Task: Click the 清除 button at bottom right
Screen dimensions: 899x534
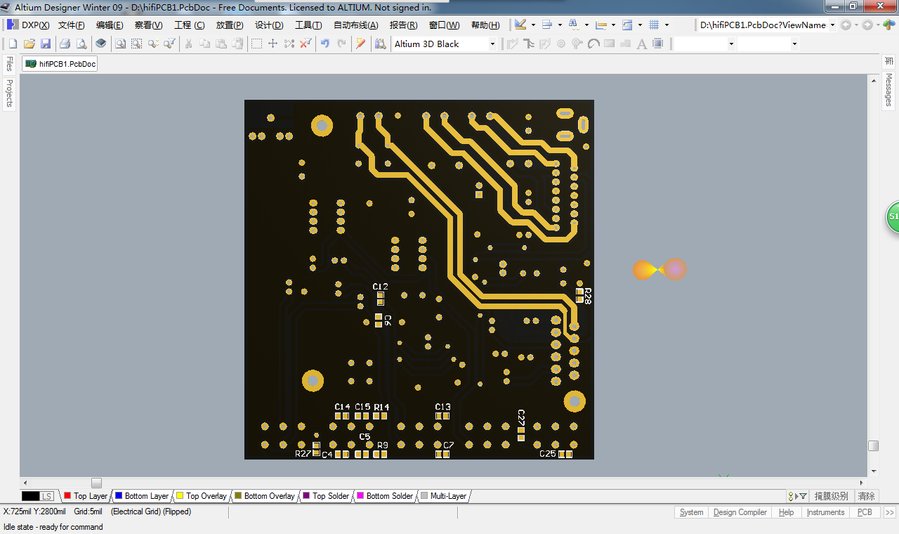Action: point(866,496)
